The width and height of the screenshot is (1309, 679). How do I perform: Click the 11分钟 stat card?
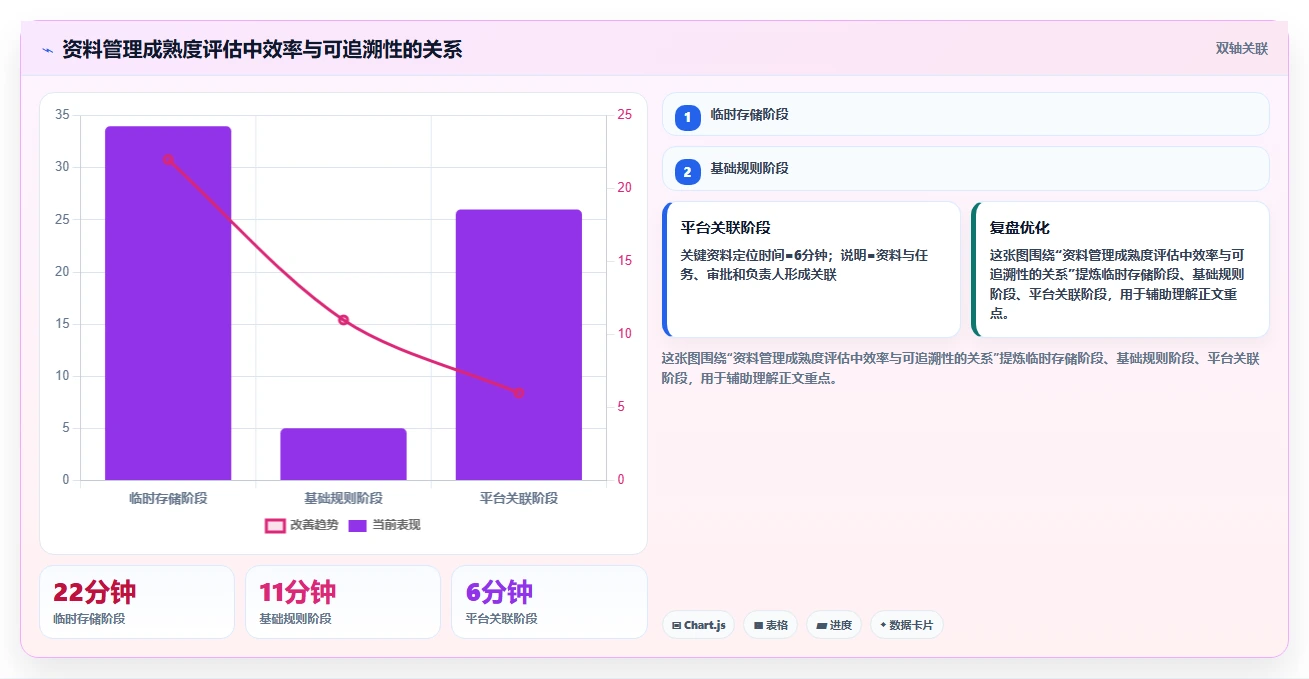(343, 602)
